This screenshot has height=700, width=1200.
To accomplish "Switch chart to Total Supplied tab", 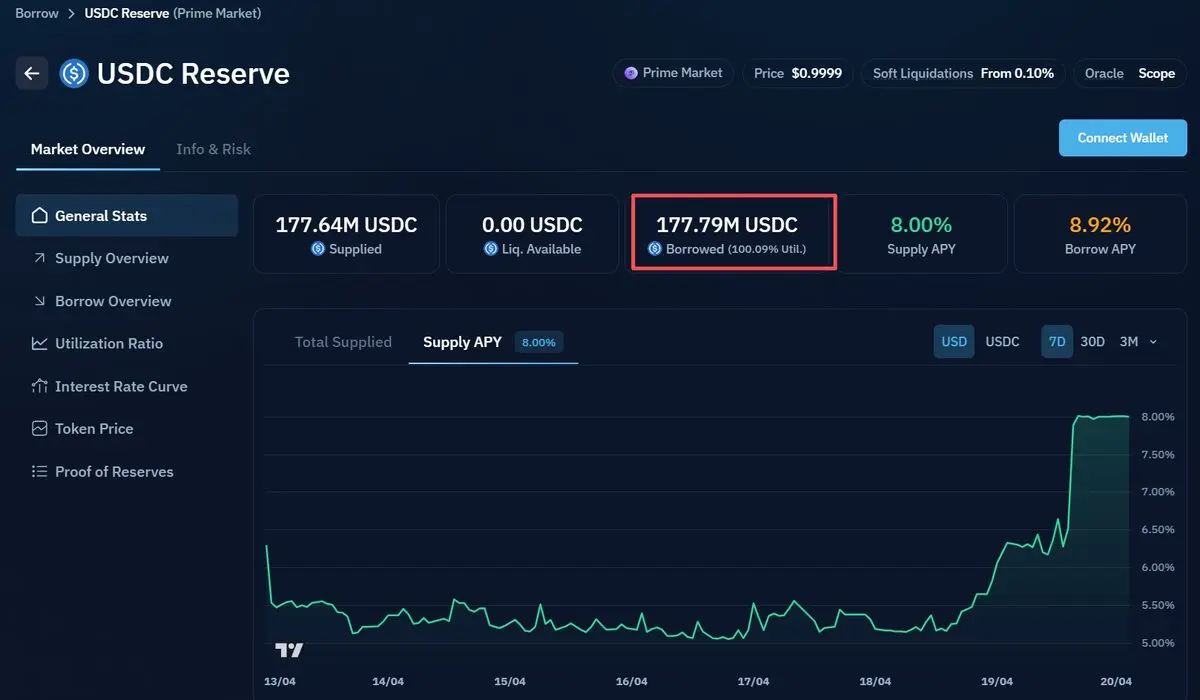I will [x=343, y=342].
